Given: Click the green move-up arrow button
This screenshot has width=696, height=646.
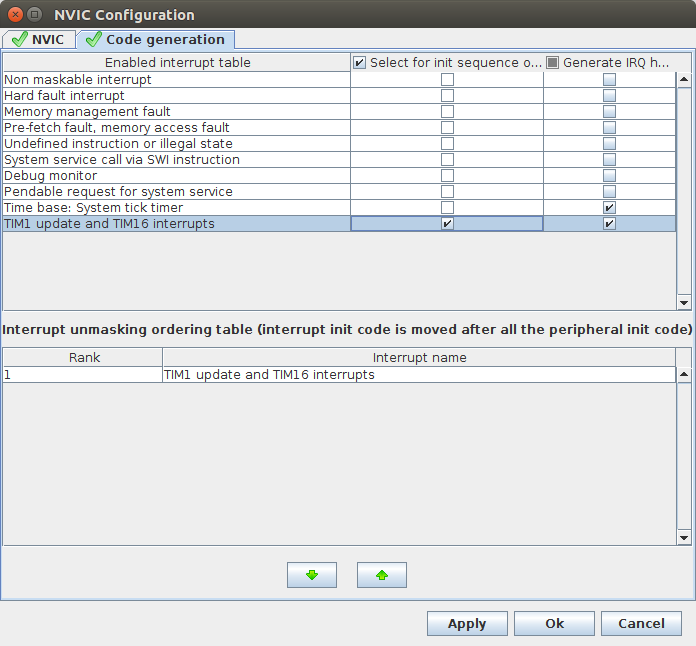Looking at the screenshot, I should point(381,575).
